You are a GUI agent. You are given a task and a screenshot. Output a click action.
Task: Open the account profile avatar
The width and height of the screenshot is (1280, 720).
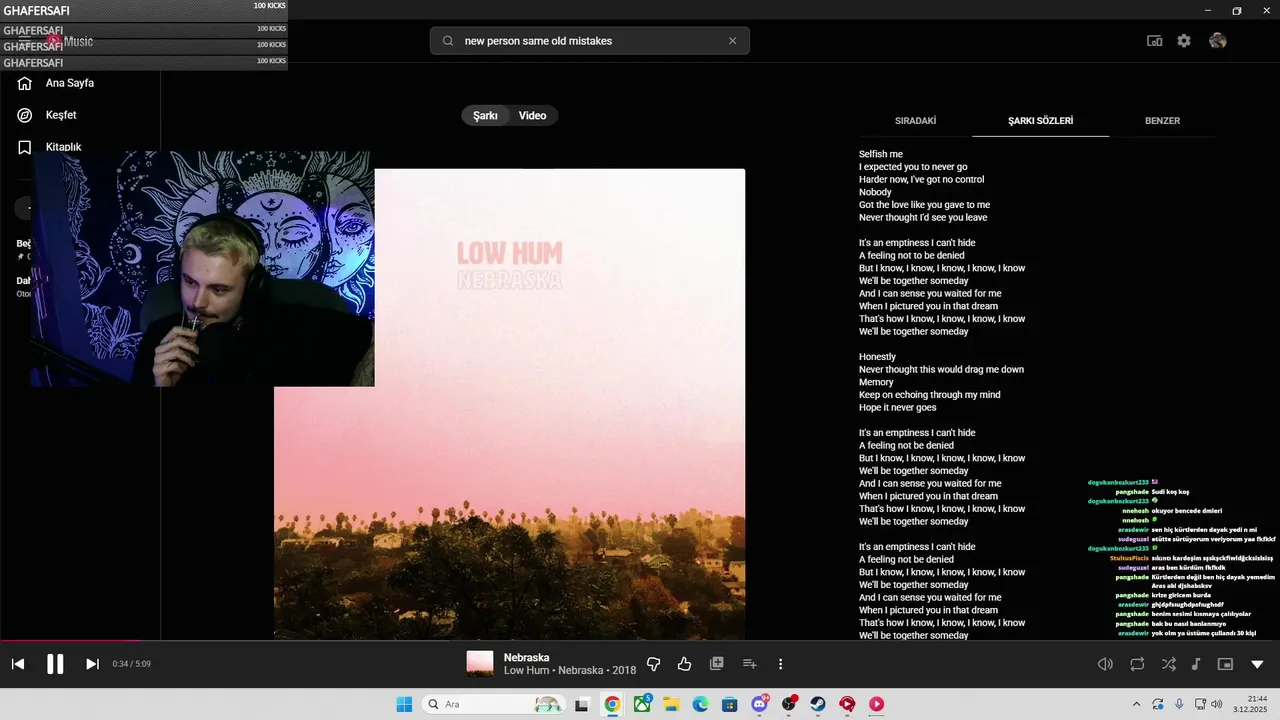pos(1217,41)
